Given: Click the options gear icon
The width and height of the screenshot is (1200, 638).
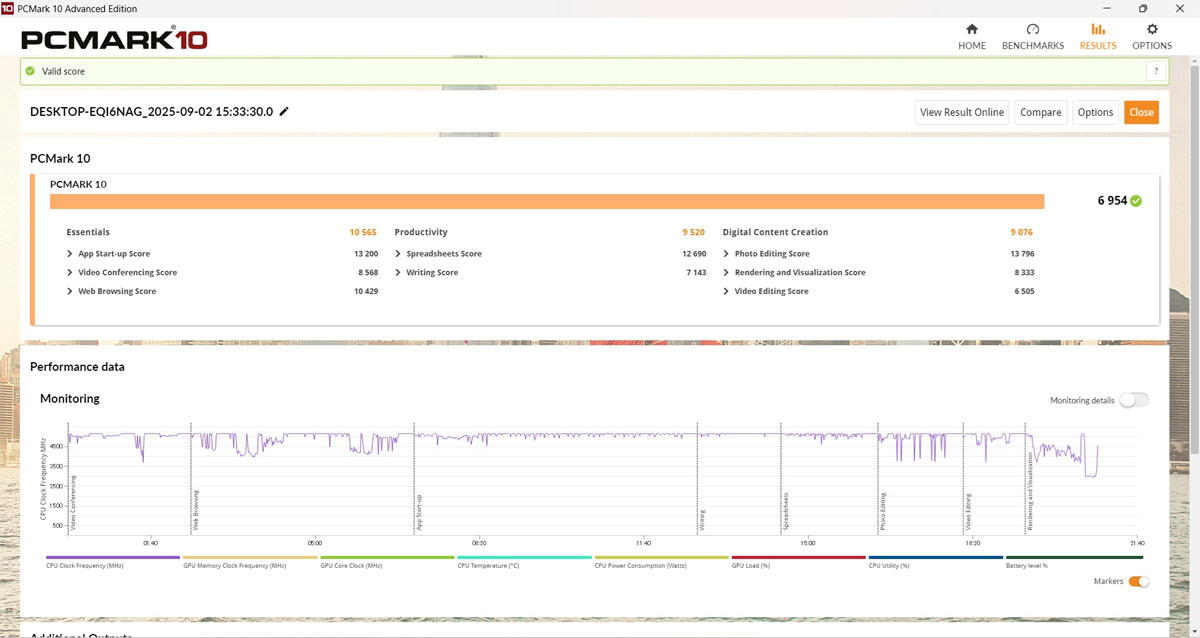Looking at the screenshot, I should pos(1152,29).
